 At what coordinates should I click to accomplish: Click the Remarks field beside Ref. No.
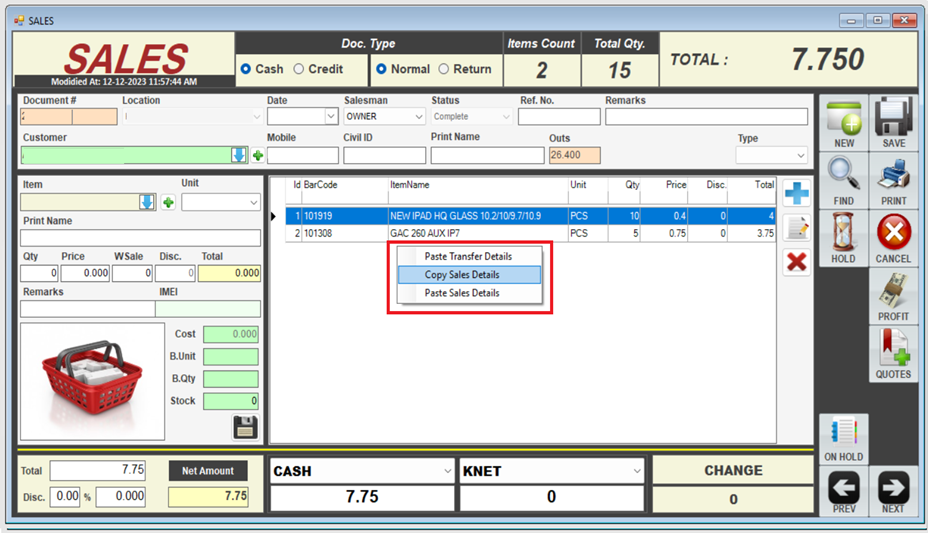706,117
